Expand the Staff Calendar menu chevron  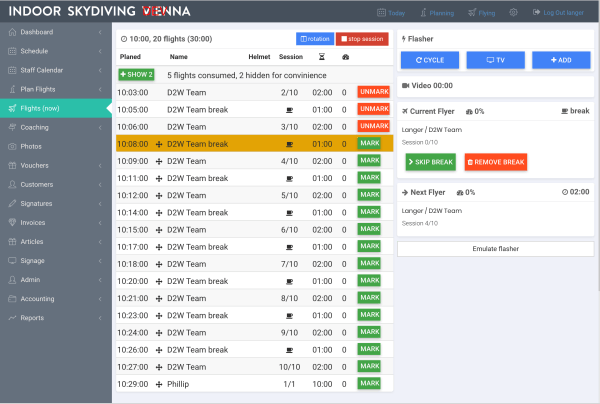(100, 70)
